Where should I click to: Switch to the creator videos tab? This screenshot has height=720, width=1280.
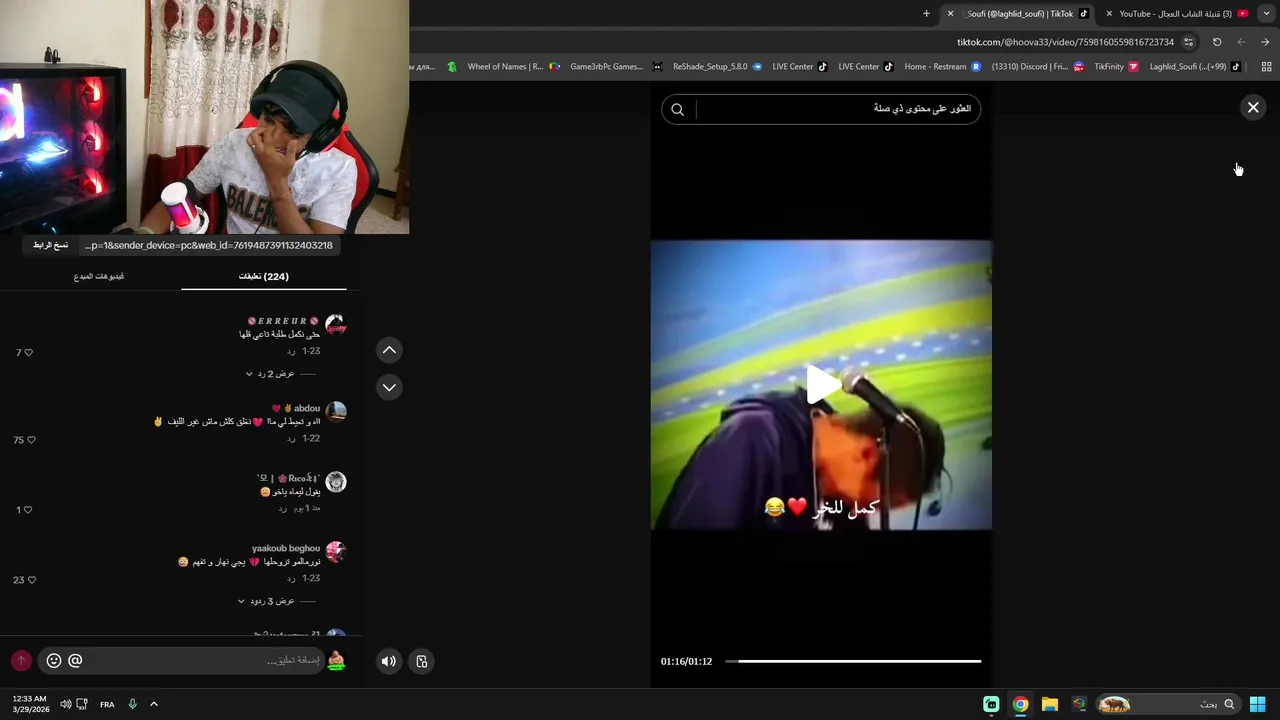pyautogui.click(x=99, y=276)
